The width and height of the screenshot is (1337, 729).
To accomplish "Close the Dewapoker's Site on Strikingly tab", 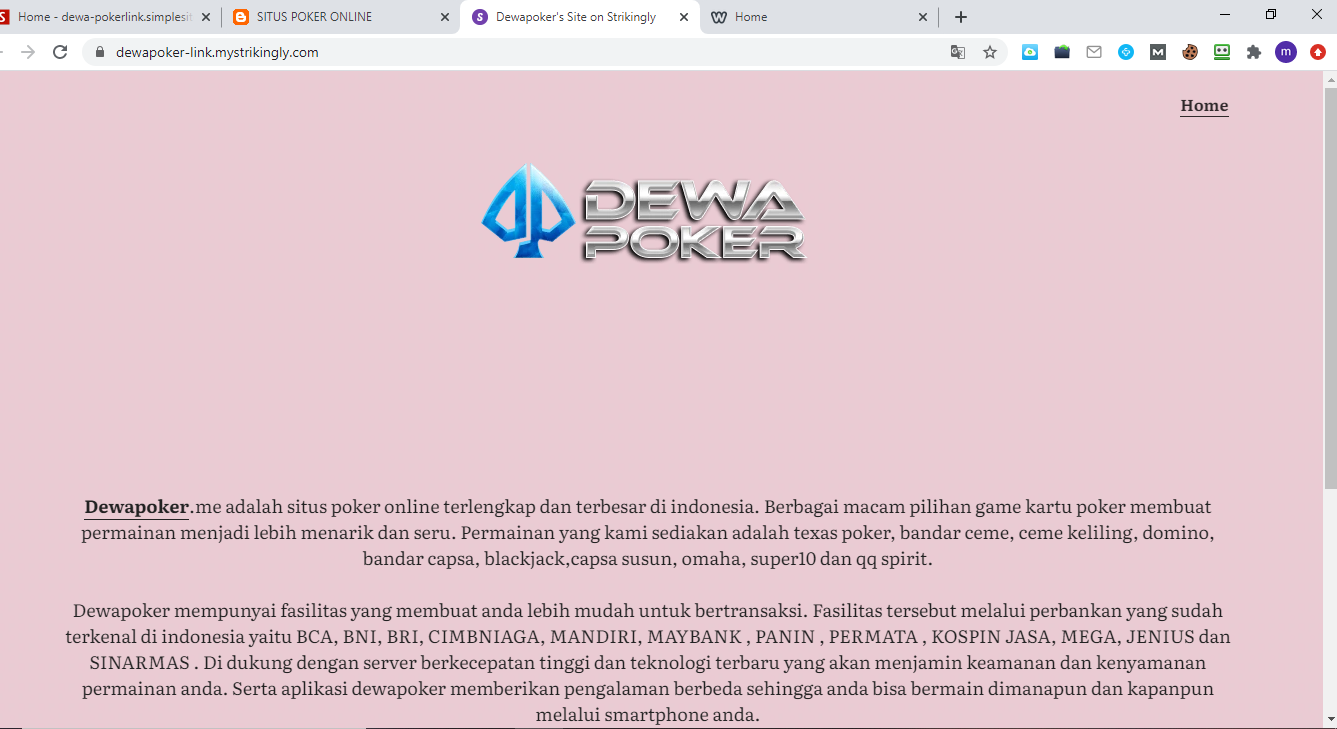I will 684,17.
